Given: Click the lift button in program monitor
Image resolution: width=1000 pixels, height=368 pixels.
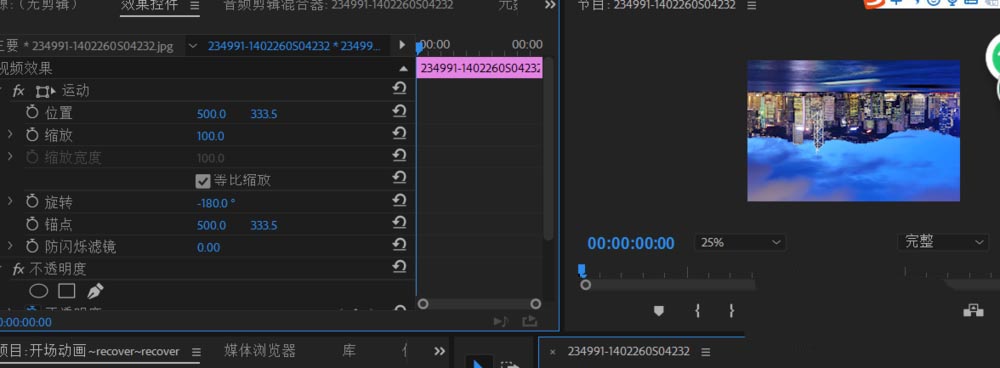Looking at the screenshot, I should [x=973, y=311].
